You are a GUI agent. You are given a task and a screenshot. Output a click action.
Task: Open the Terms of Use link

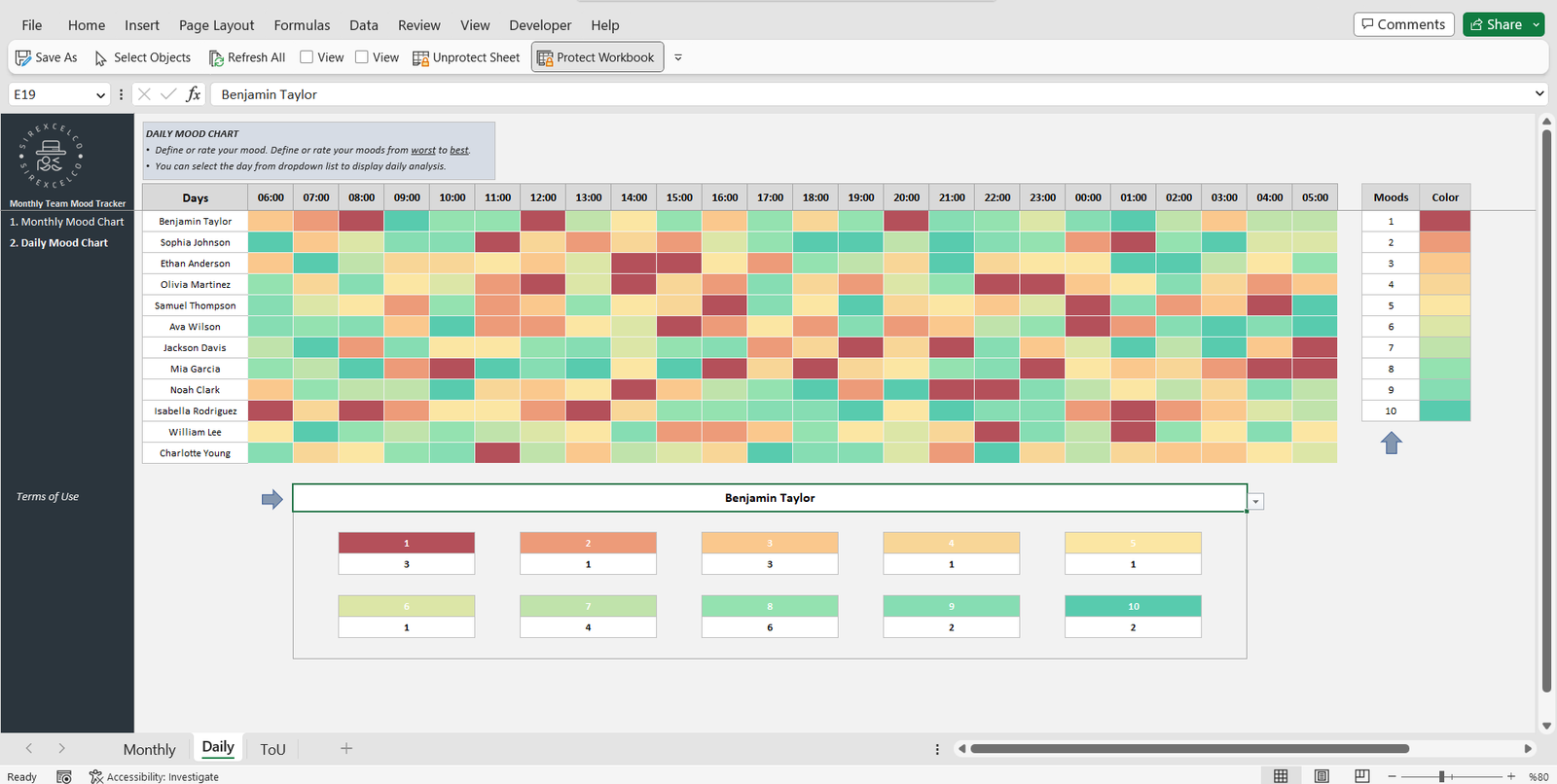point(48,497)
